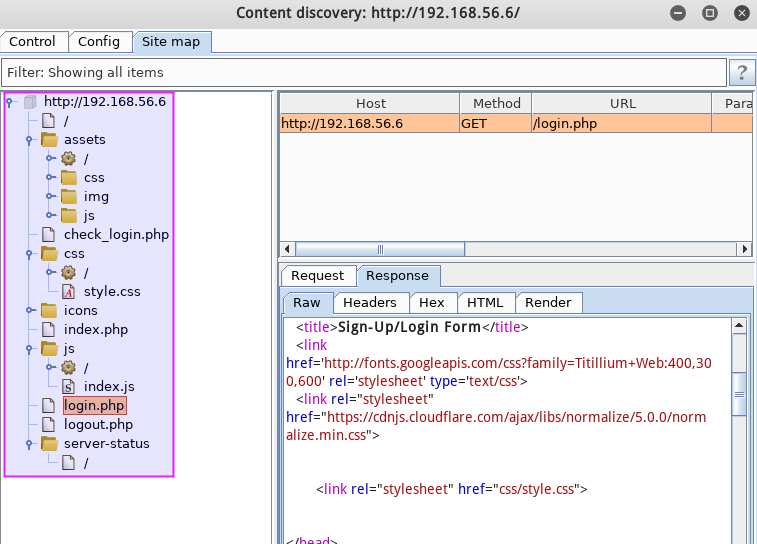Expand the icons folder node
Viewport: 757px width, 544px height.
(29, 310)
